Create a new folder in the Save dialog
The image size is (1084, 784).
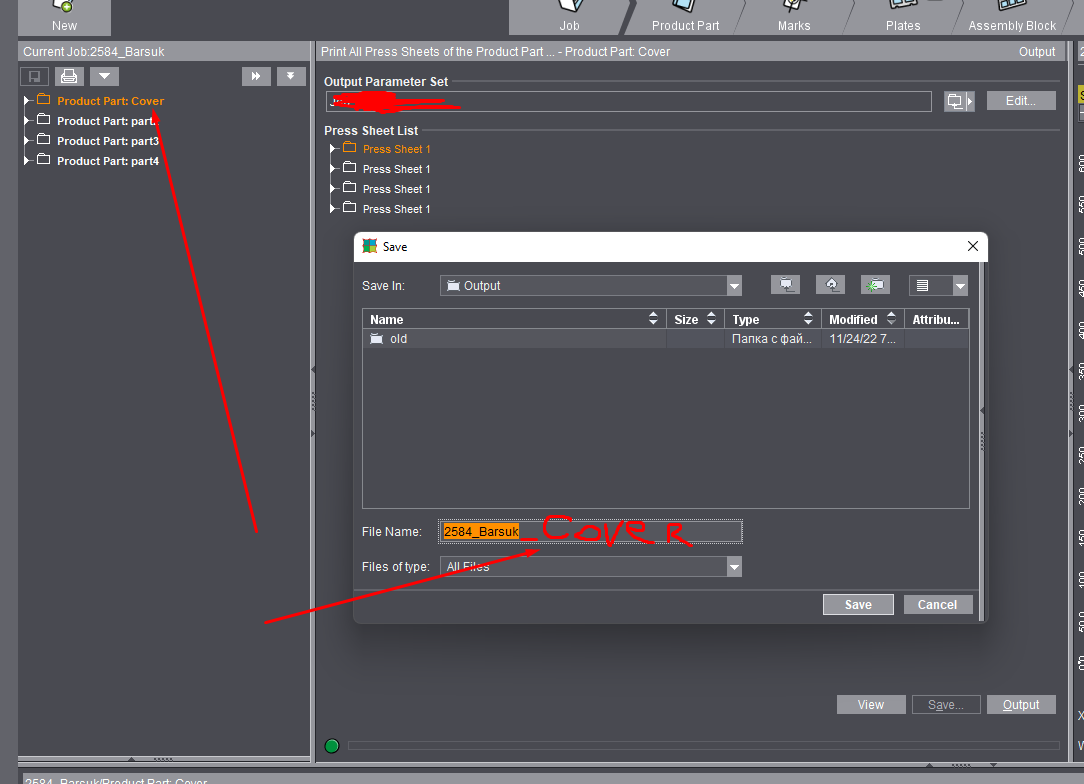pos(875,284)
